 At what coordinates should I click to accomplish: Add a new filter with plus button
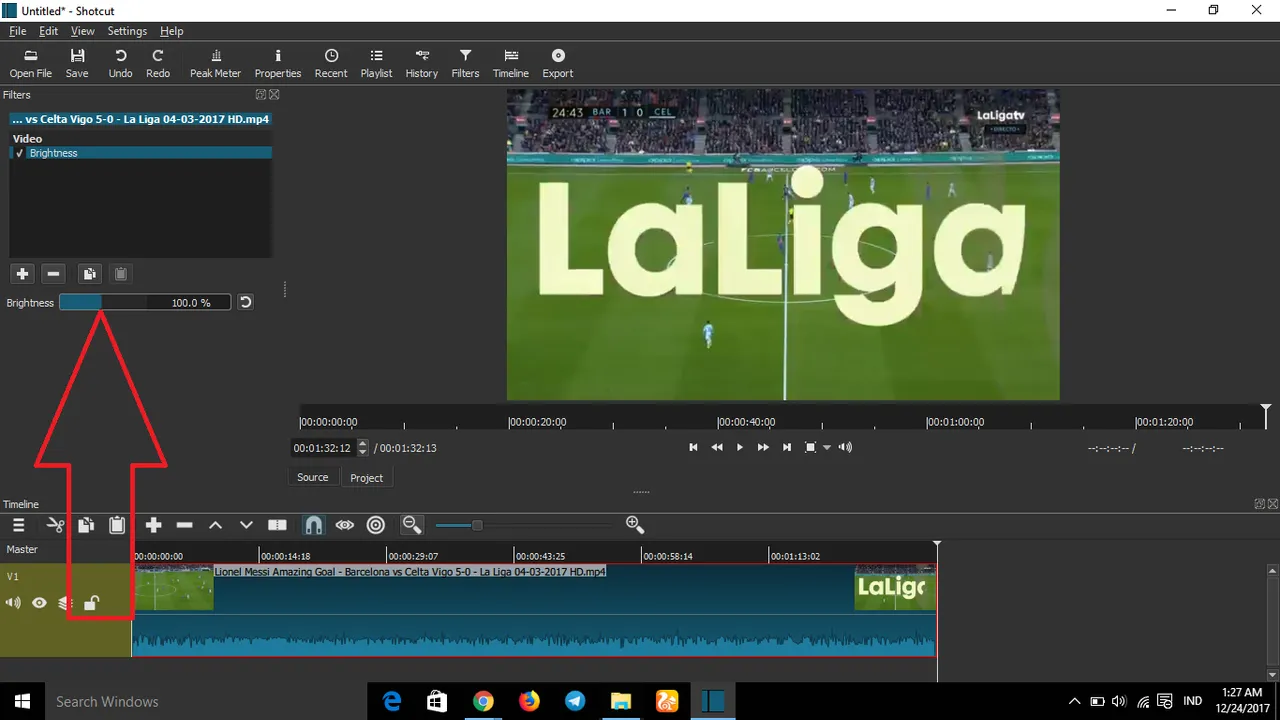(x=23, y=274)
